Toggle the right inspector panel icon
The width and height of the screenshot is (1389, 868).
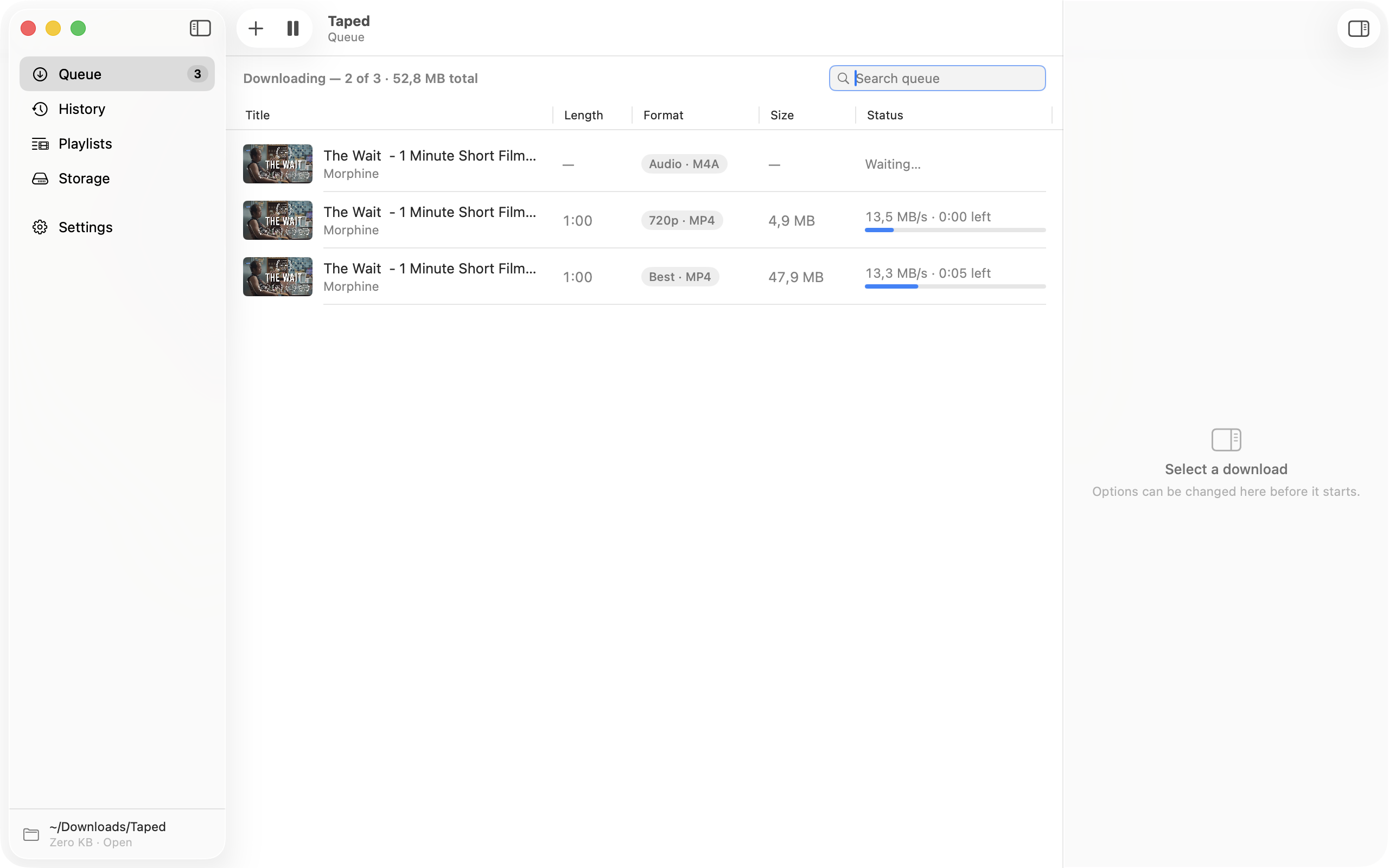tap(1358, 28)
